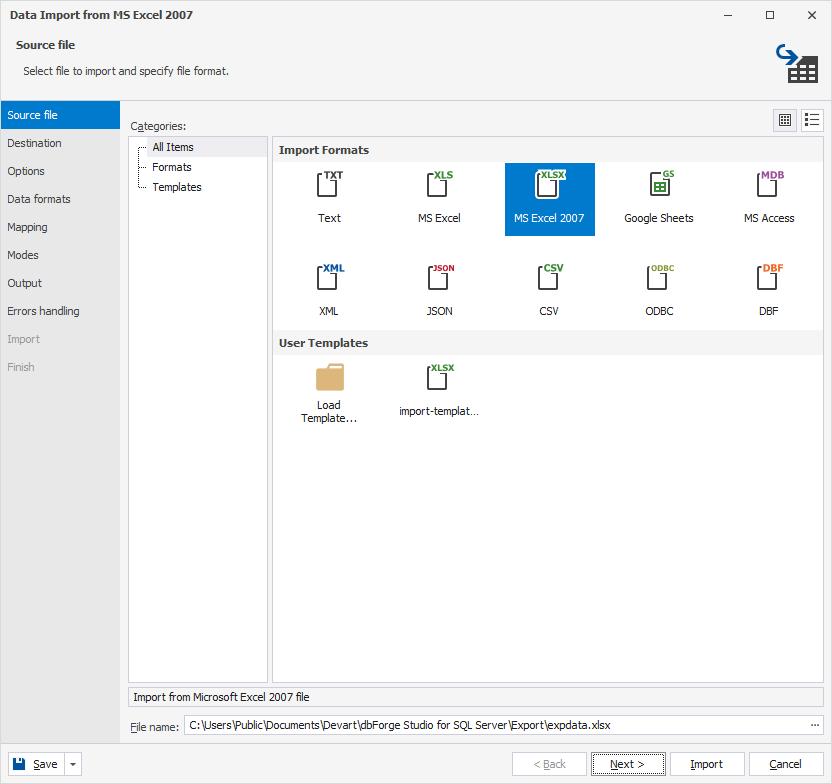Open the Mapping wizard step
Image resolution: width=832 pixels, height=784 pixels.
[60, 227]
